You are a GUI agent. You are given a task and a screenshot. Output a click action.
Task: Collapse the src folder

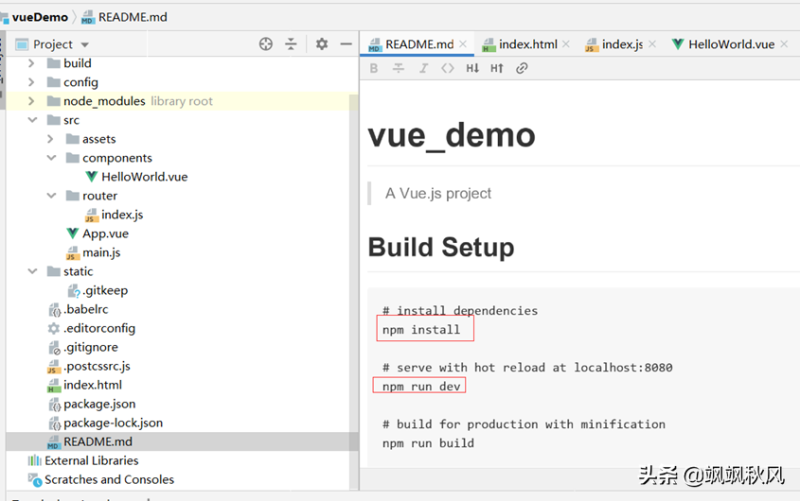tap(31, 120)
